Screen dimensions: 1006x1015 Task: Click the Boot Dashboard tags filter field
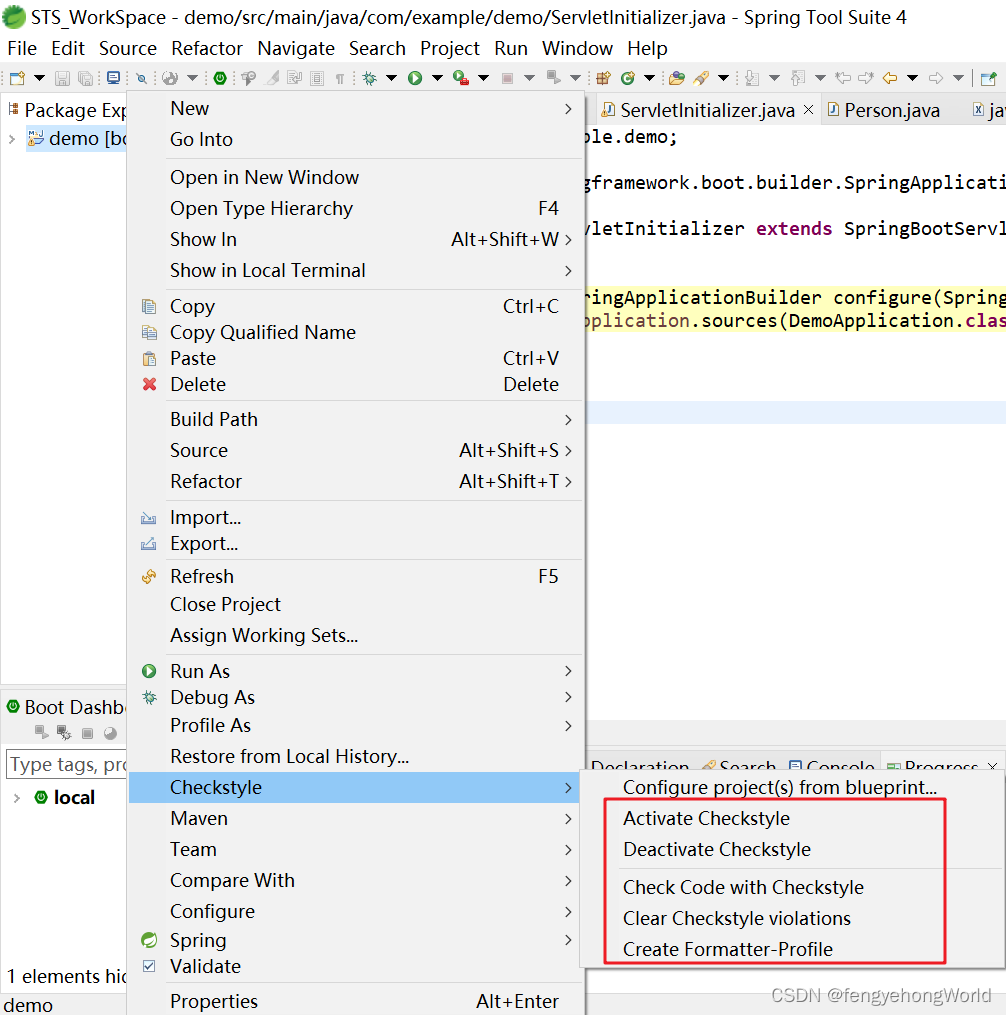coord(67,764)
